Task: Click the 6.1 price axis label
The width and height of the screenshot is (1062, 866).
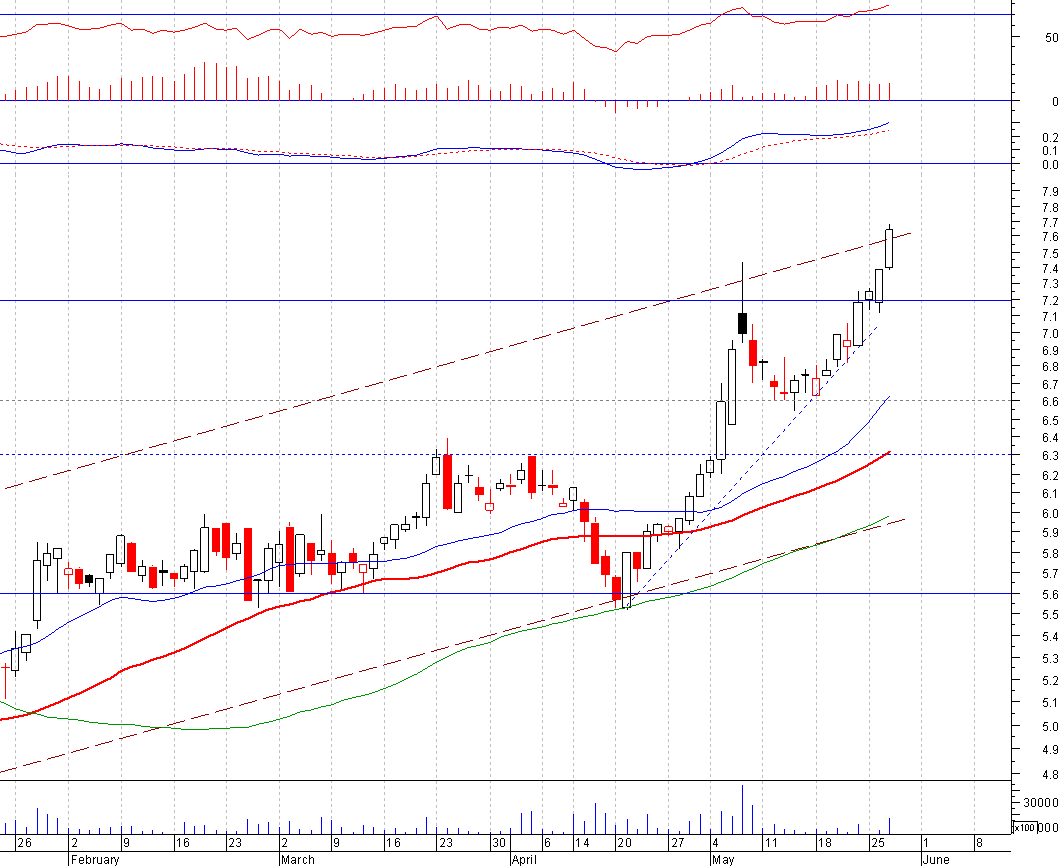Action: 1050,494
